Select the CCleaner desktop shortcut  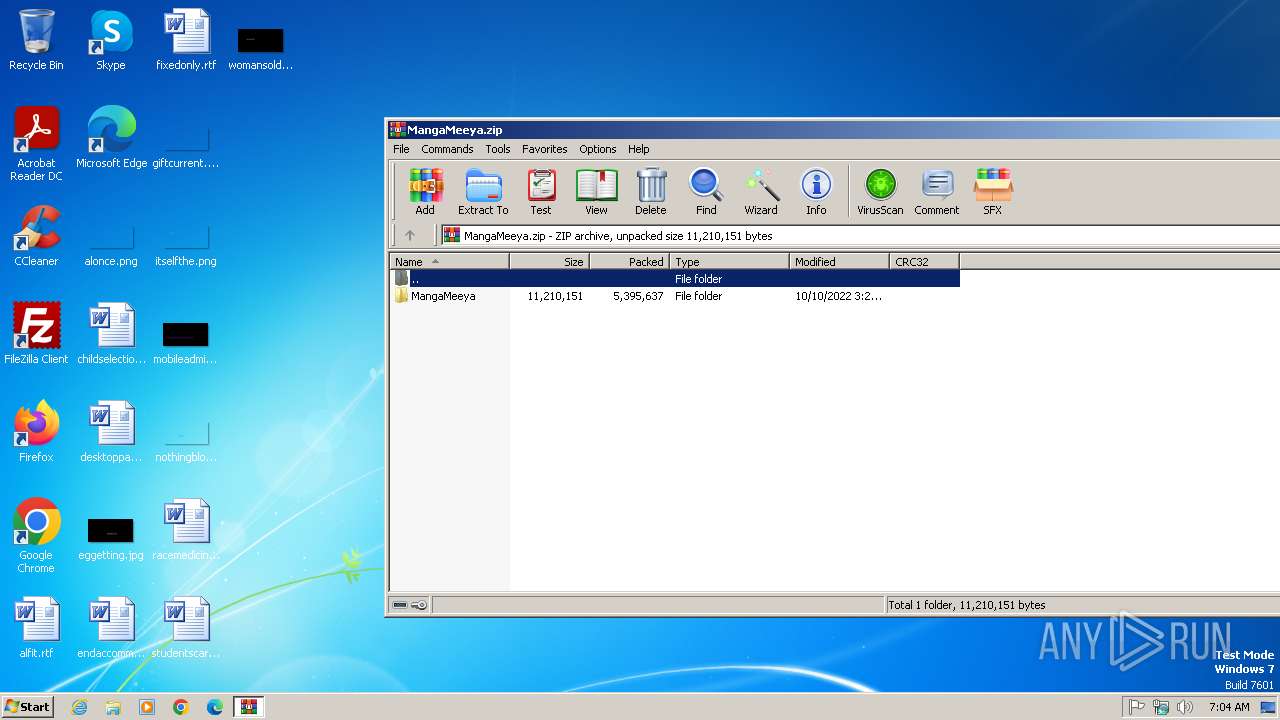36,236
